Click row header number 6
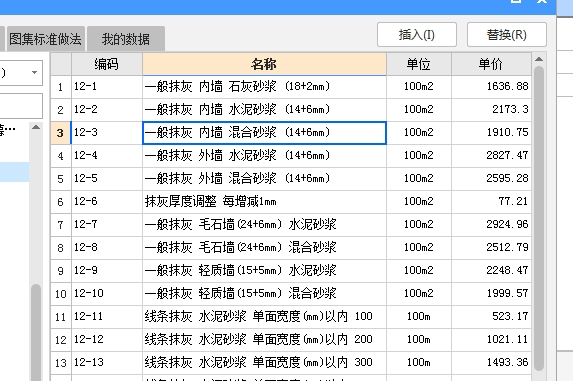573x381 pixels. click(x=61, y=202)
